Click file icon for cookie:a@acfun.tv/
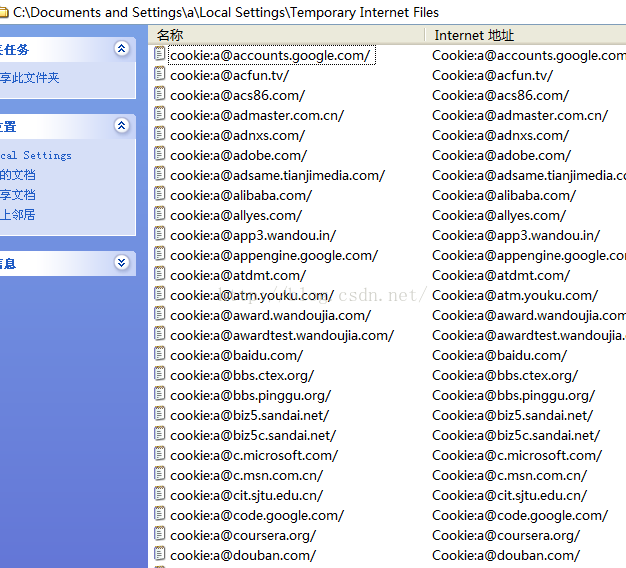This screenshot has width=626, height=568. (160, 73)
